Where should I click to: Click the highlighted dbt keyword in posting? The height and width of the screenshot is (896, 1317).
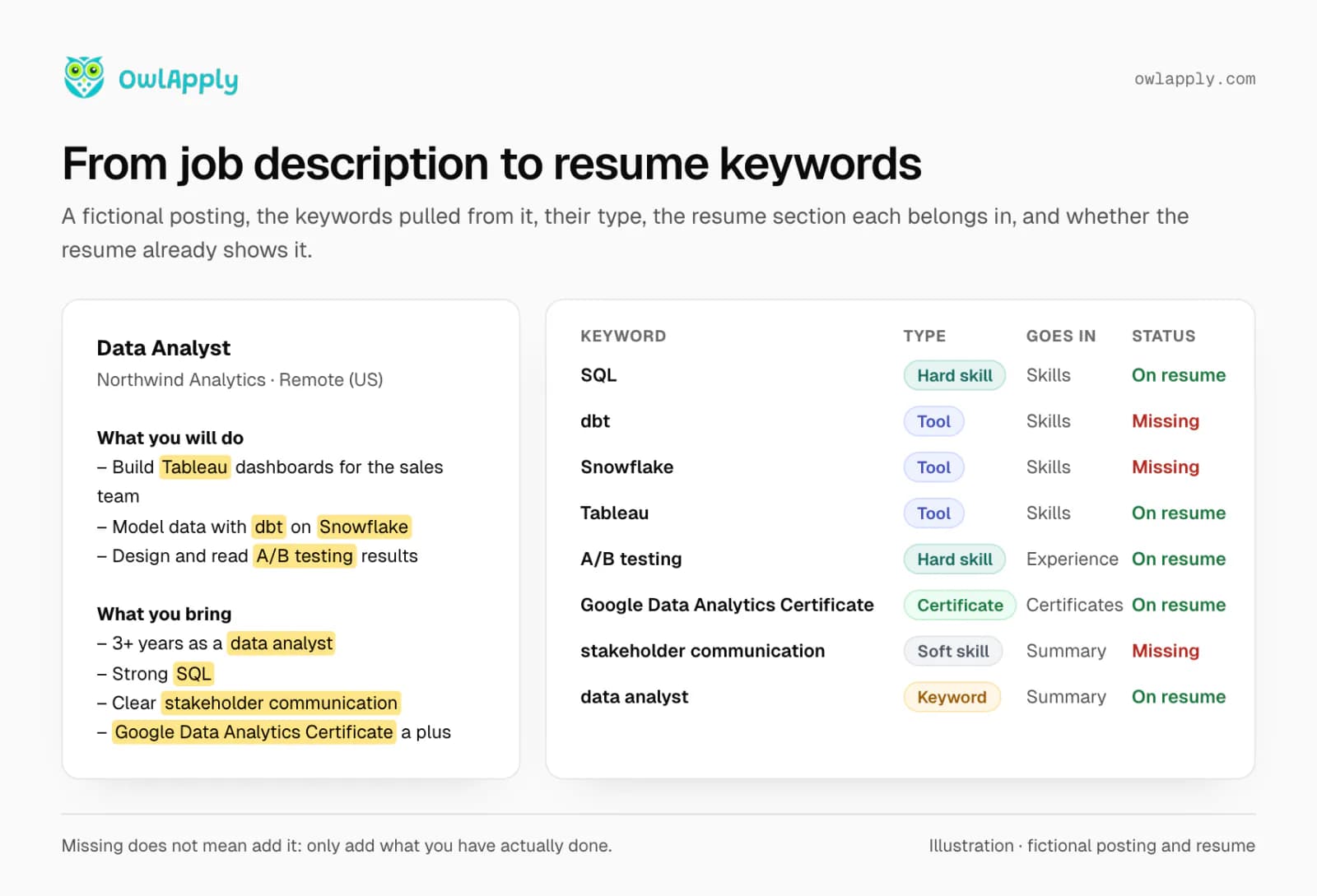tap(268, 527)
